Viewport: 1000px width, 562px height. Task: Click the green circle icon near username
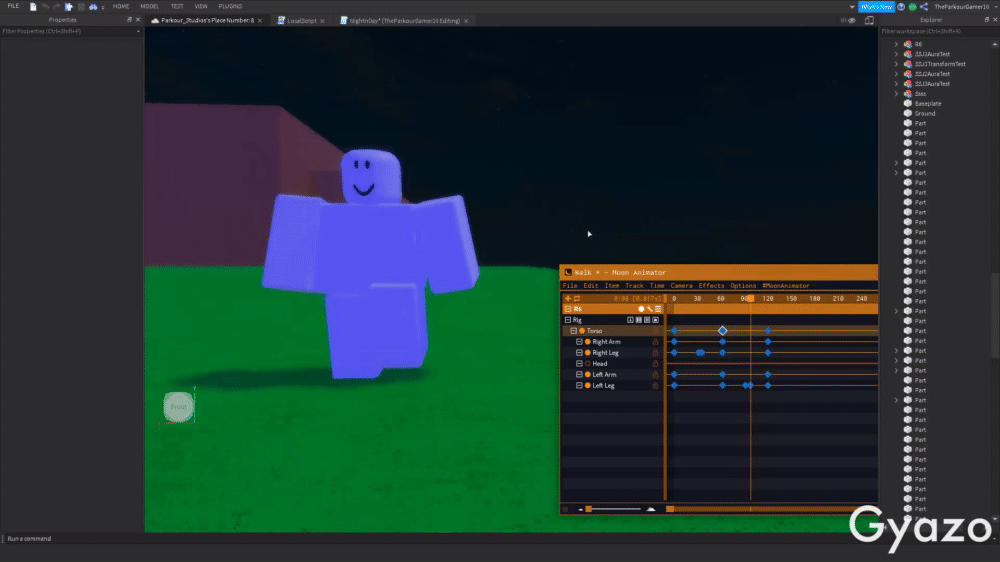[913, 6]
